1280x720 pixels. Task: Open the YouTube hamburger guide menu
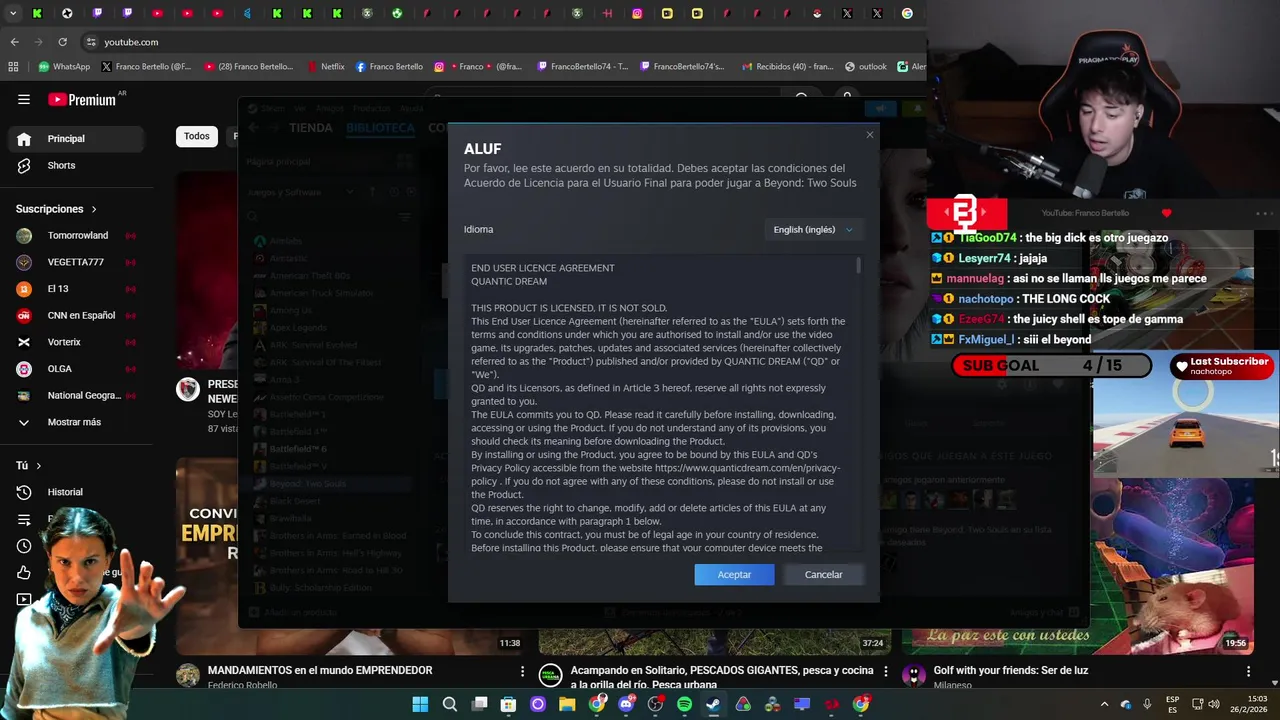click(x=24, y=99)
